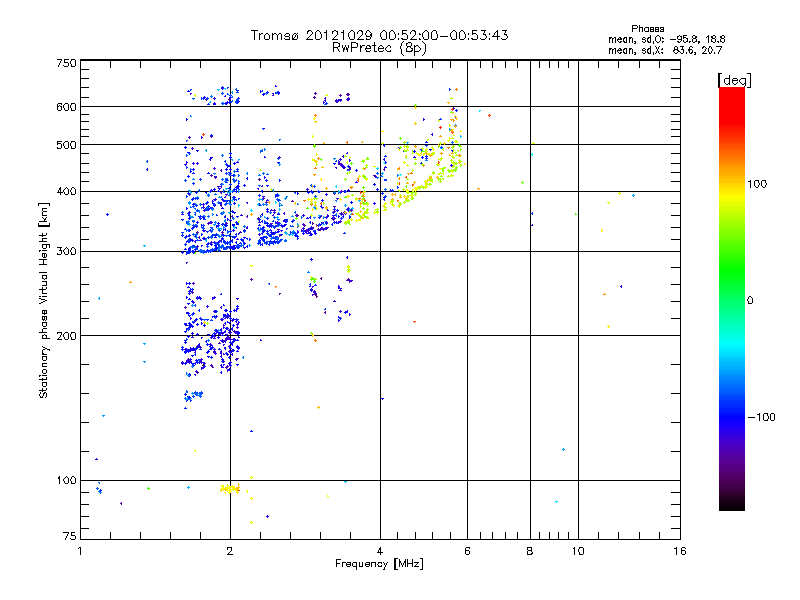
Task: Click the 'mean, sd,O: -95.8, 18.8' text
Action: tap(666, 39)
